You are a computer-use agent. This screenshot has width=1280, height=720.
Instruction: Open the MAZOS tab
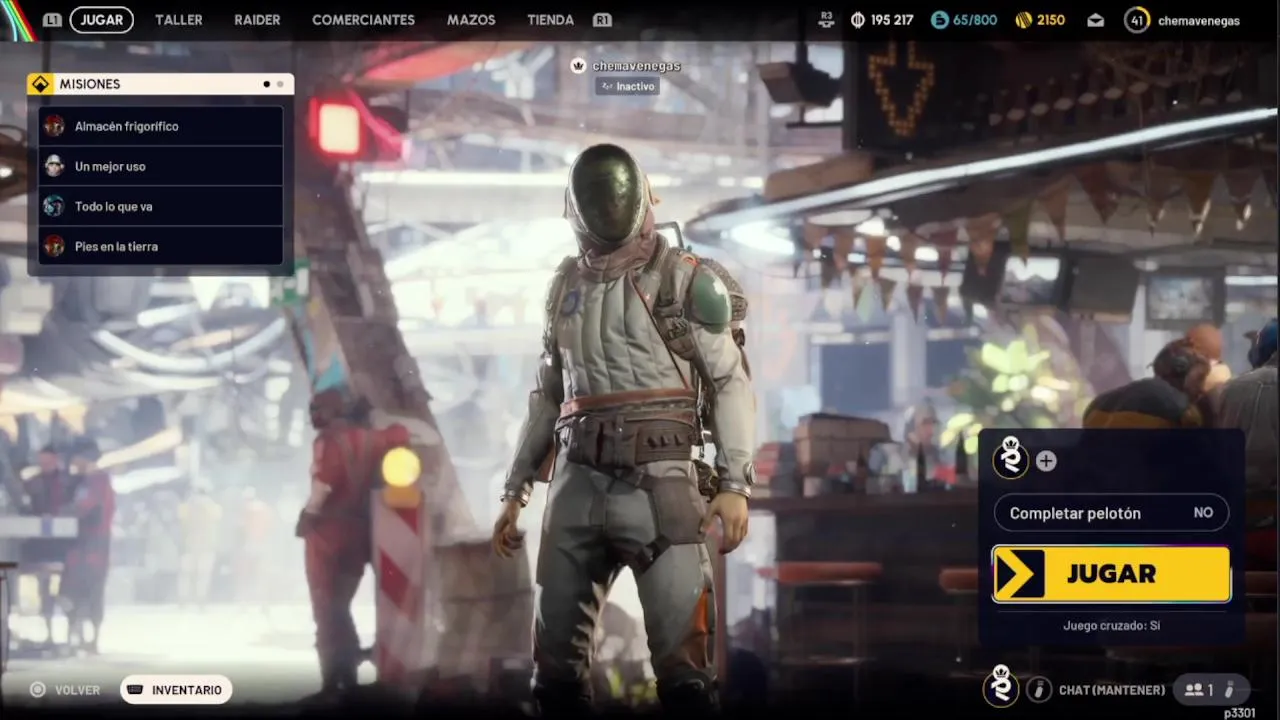pos(471,19)
